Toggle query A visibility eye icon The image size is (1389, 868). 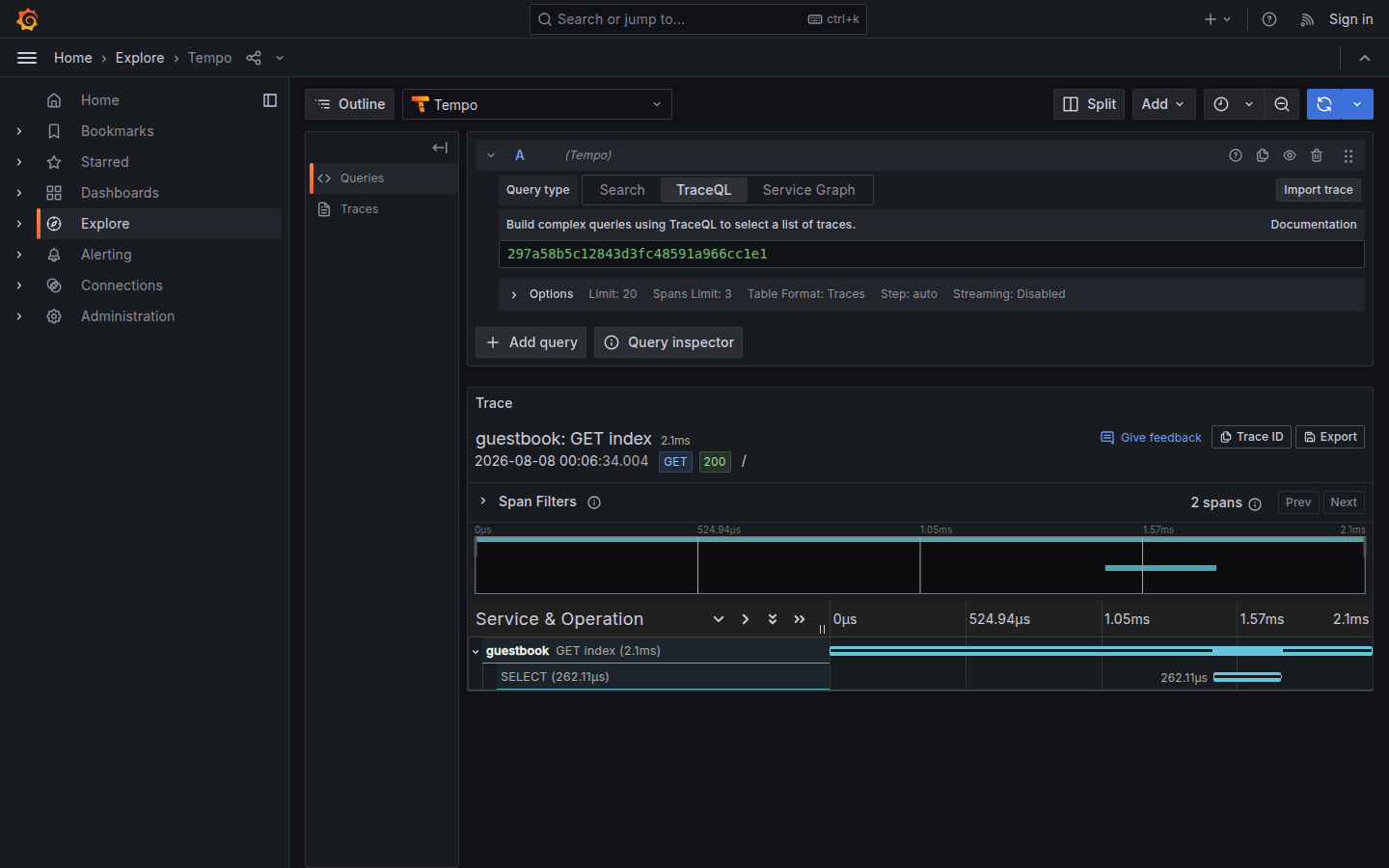click(1290, 155)
